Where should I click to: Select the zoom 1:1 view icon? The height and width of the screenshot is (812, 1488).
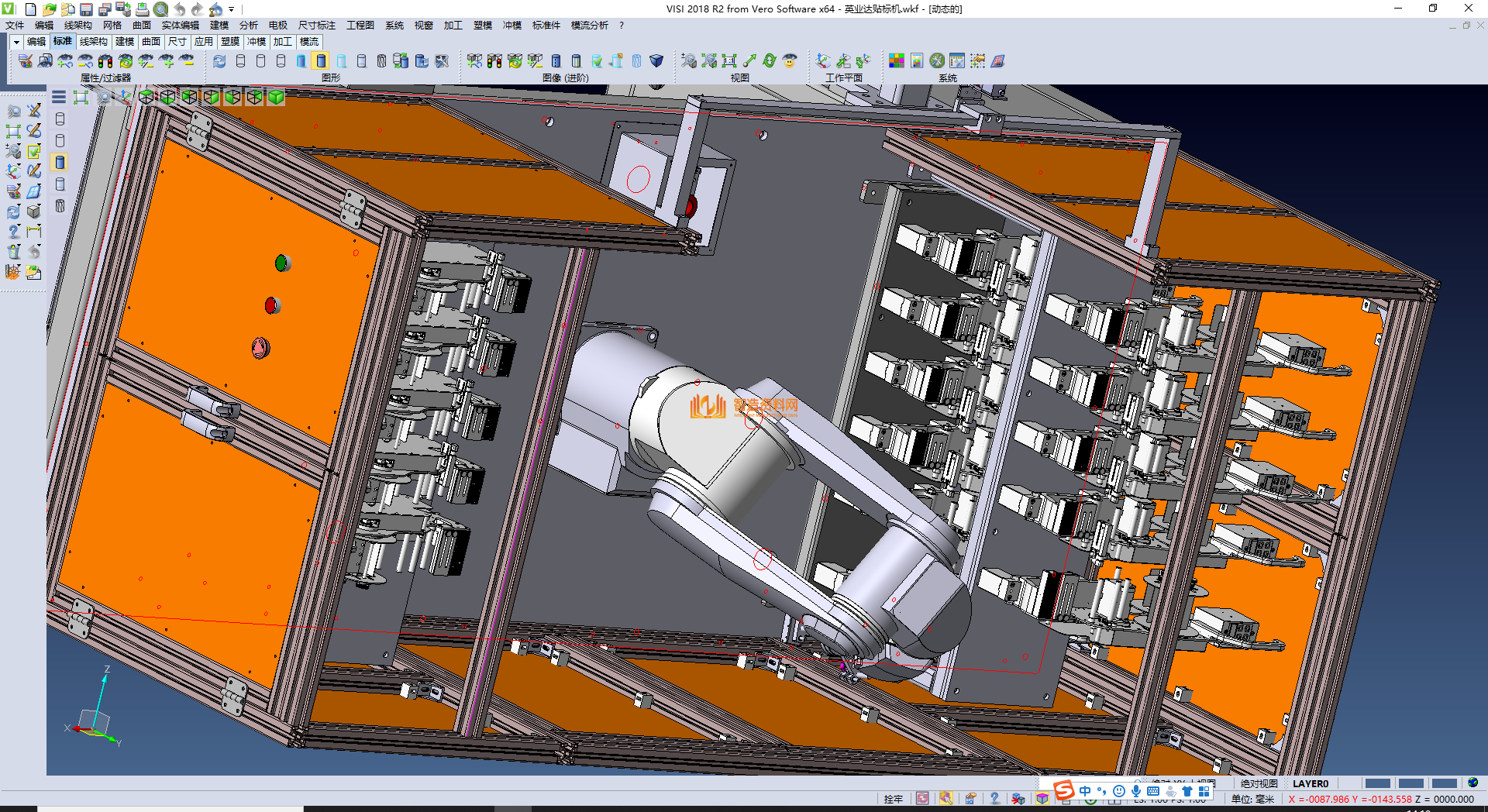coord(729,60)
